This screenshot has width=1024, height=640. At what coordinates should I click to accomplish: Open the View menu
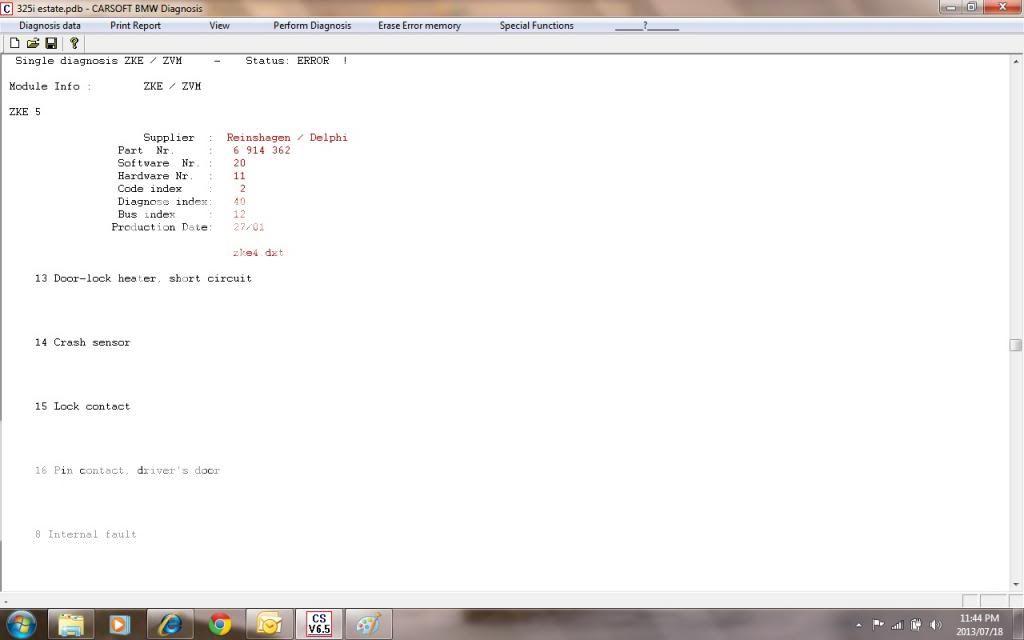point(219,26)
